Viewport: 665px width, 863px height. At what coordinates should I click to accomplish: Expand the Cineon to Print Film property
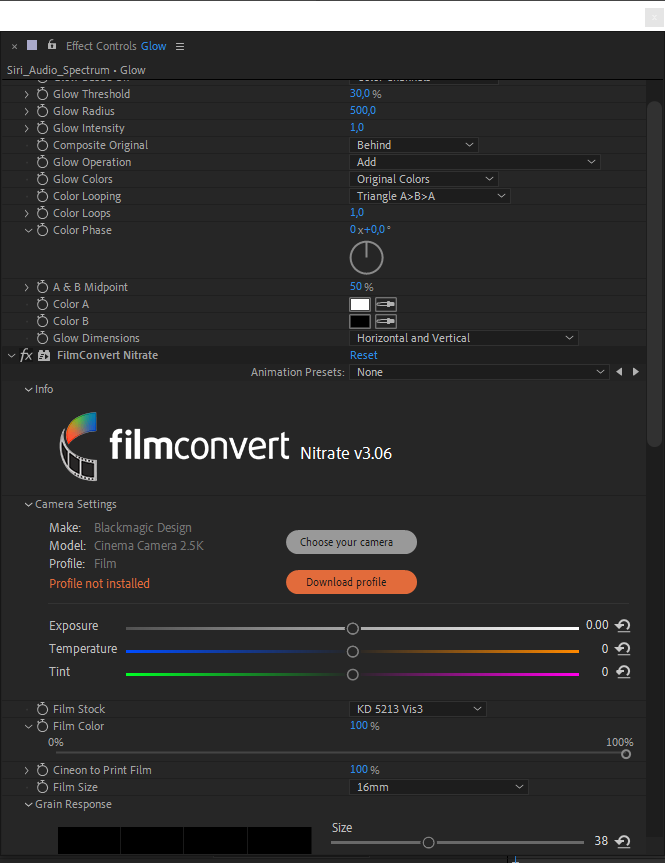pos(26,771)
